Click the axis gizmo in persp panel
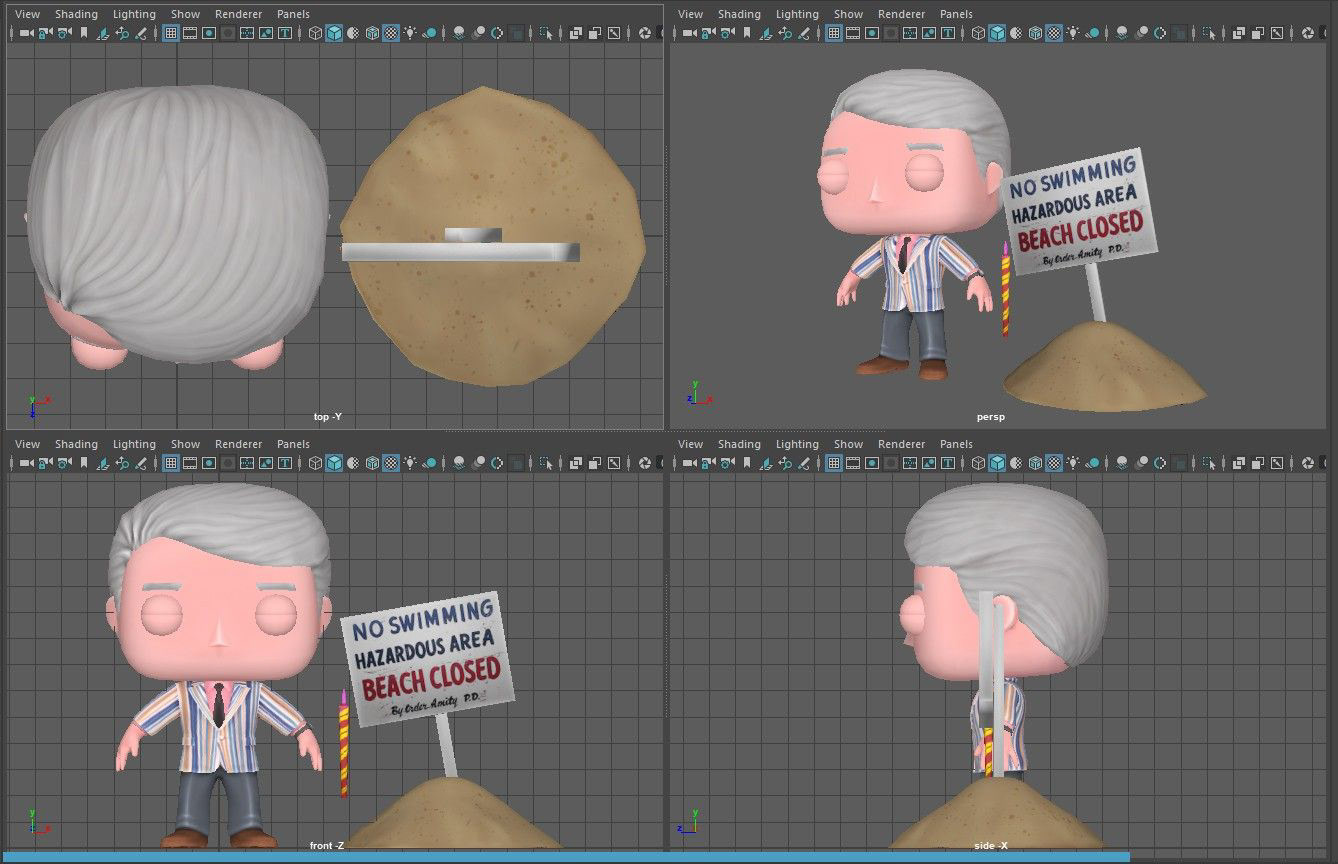 pos(698,392)
